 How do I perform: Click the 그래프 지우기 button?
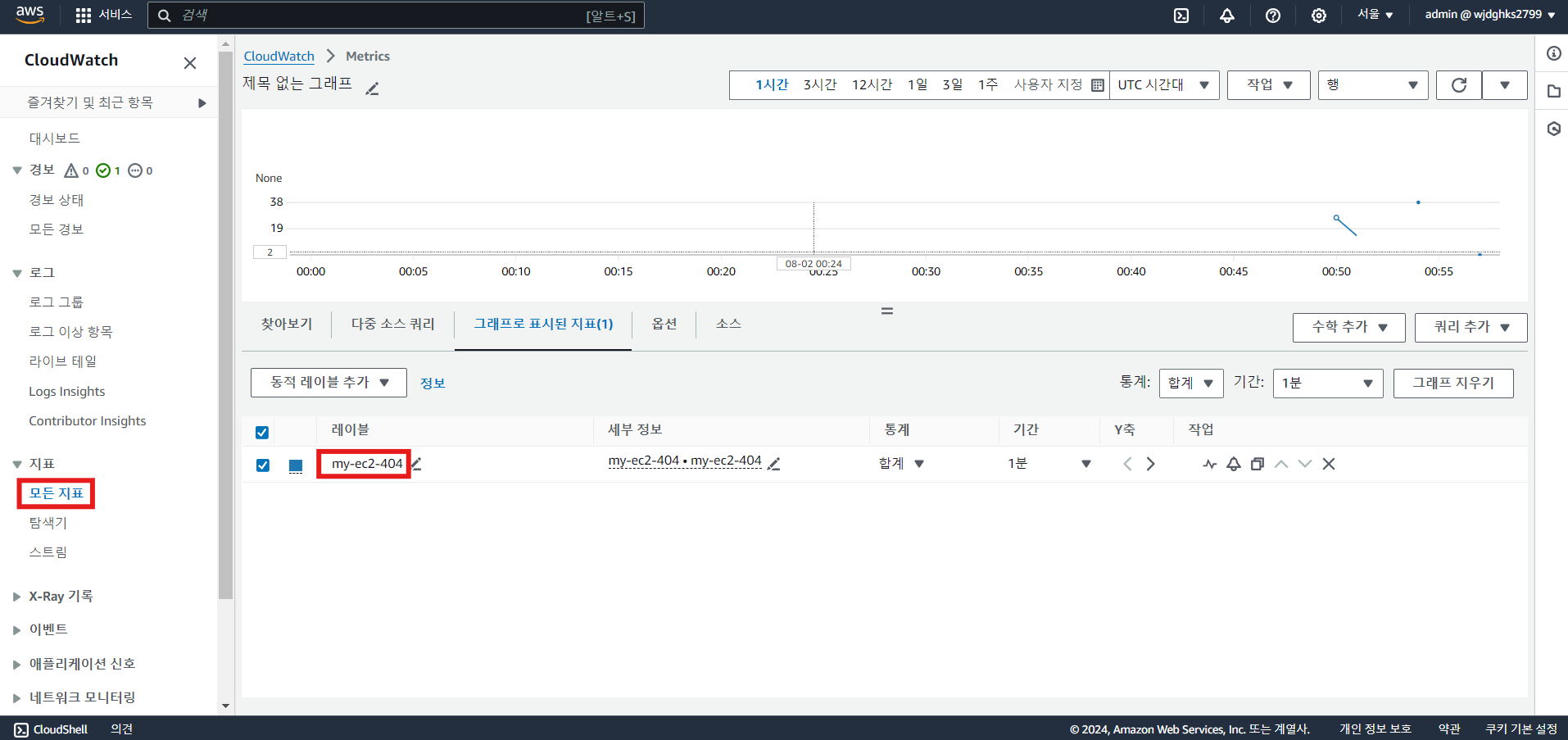pyautogui.click(x=1453, y=383)
